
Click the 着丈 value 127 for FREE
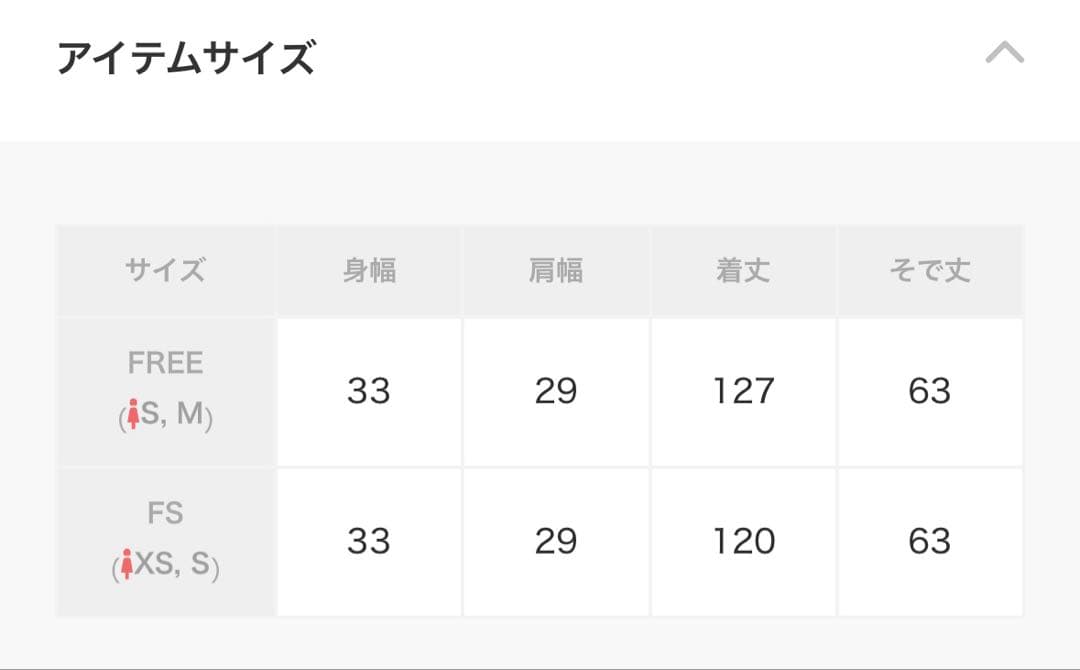(x=745, y=392)
